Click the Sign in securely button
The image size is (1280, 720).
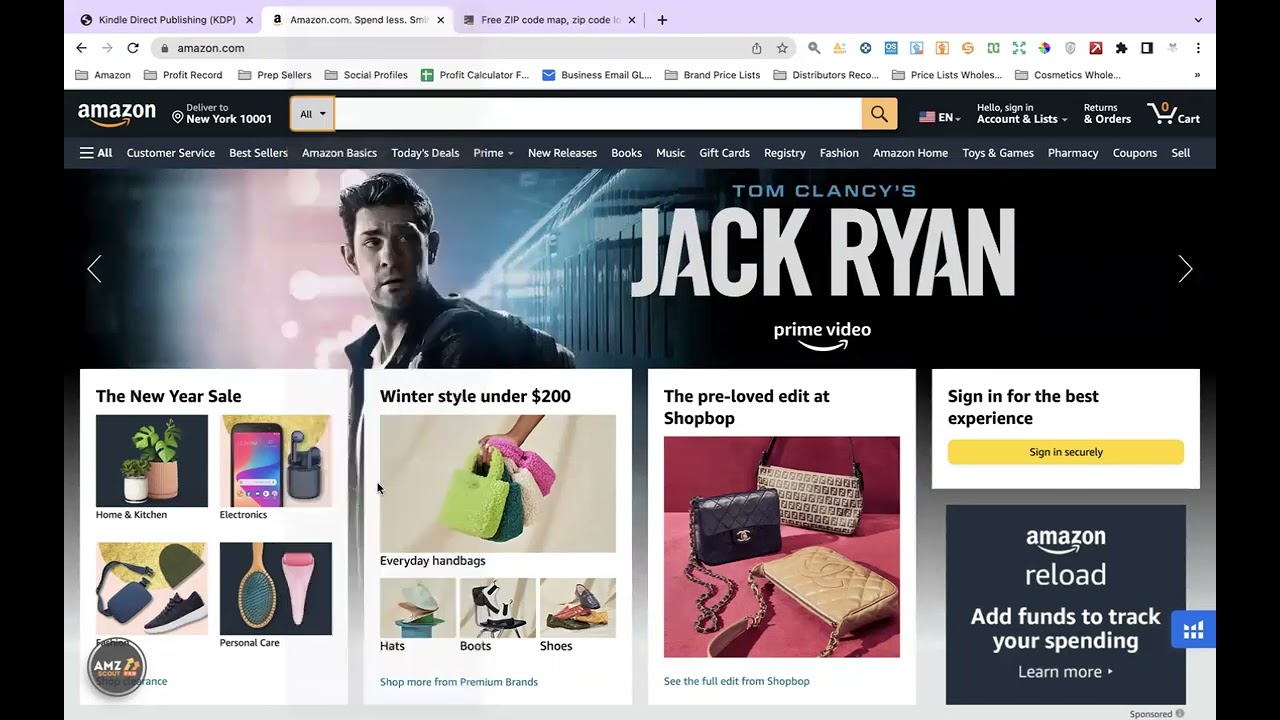point(1066,452)
